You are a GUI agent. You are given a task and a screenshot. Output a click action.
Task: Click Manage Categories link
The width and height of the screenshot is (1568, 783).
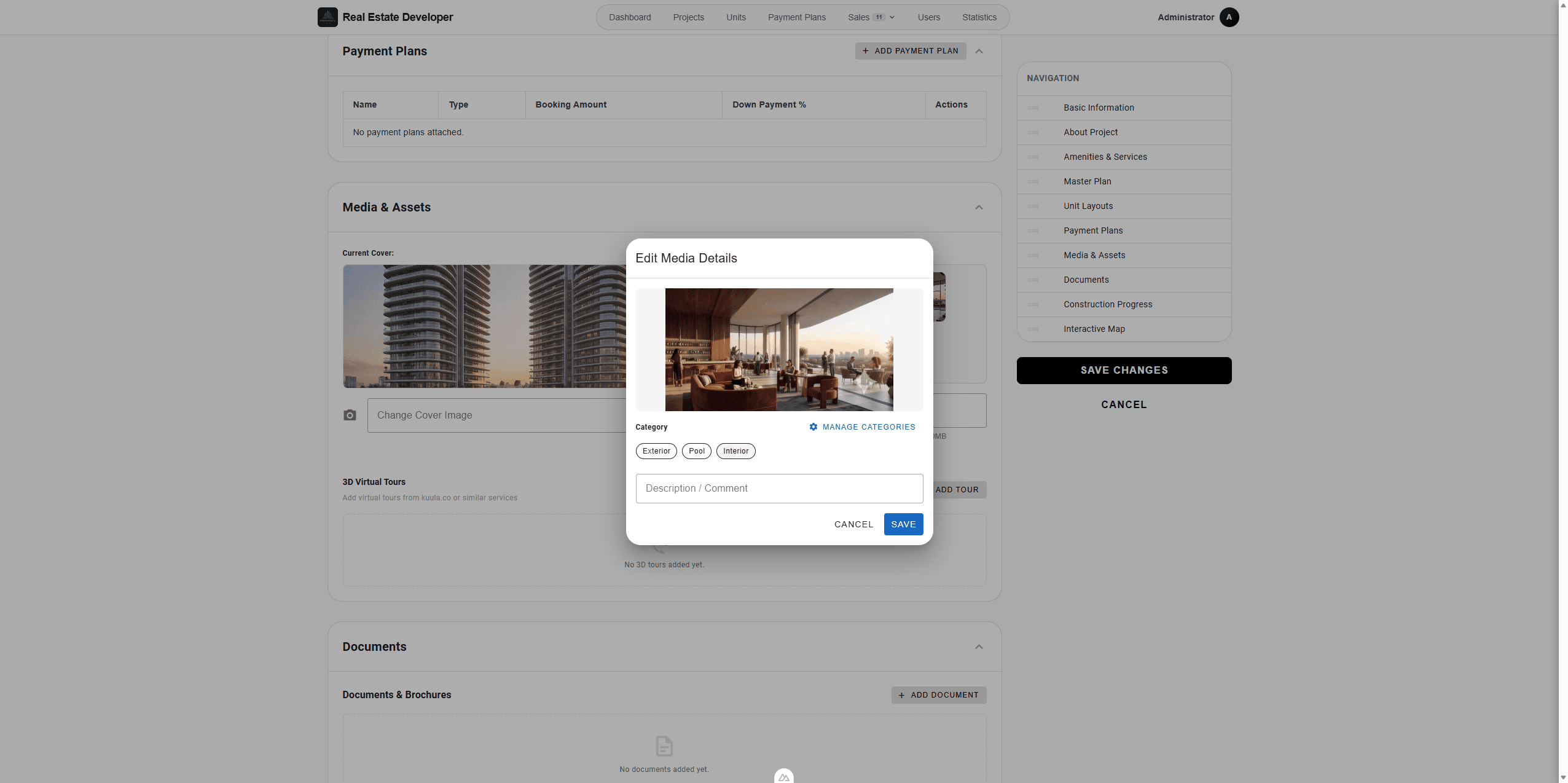(862, 427)
